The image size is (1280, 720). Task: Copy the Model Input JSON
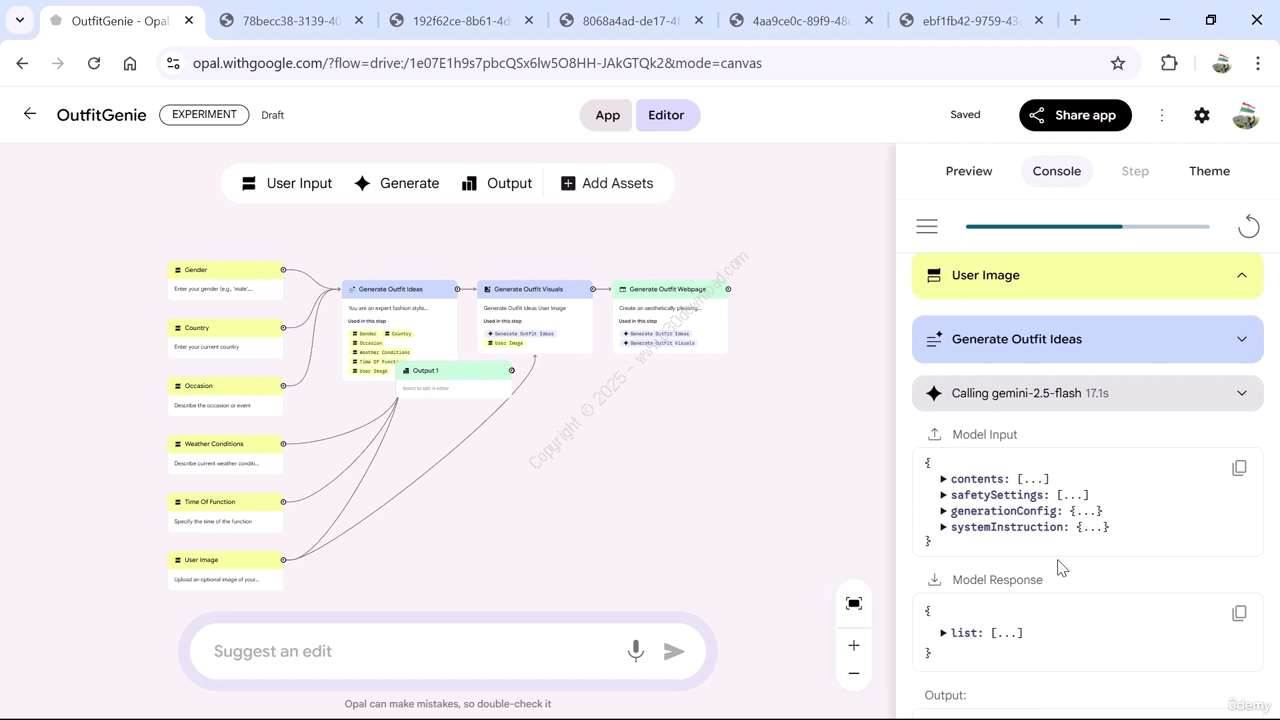pos(1239,468)
